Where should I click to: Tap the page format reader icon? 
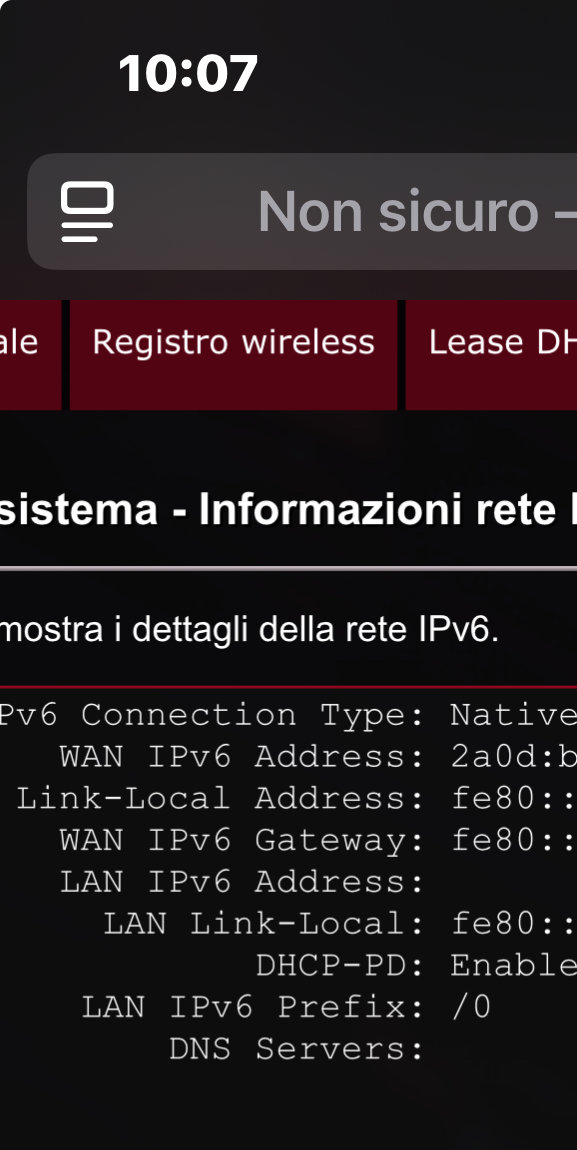click(x=87, y=211)
